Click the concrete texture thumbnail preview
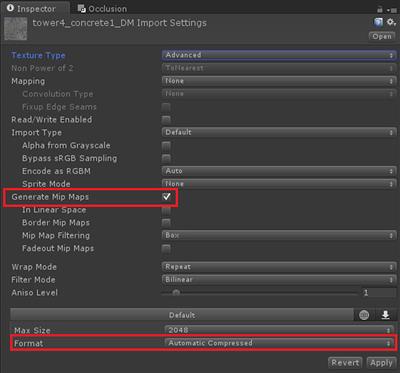Image resolution: width=400 pixels, height=373 pixels. (x=15, y=29)
